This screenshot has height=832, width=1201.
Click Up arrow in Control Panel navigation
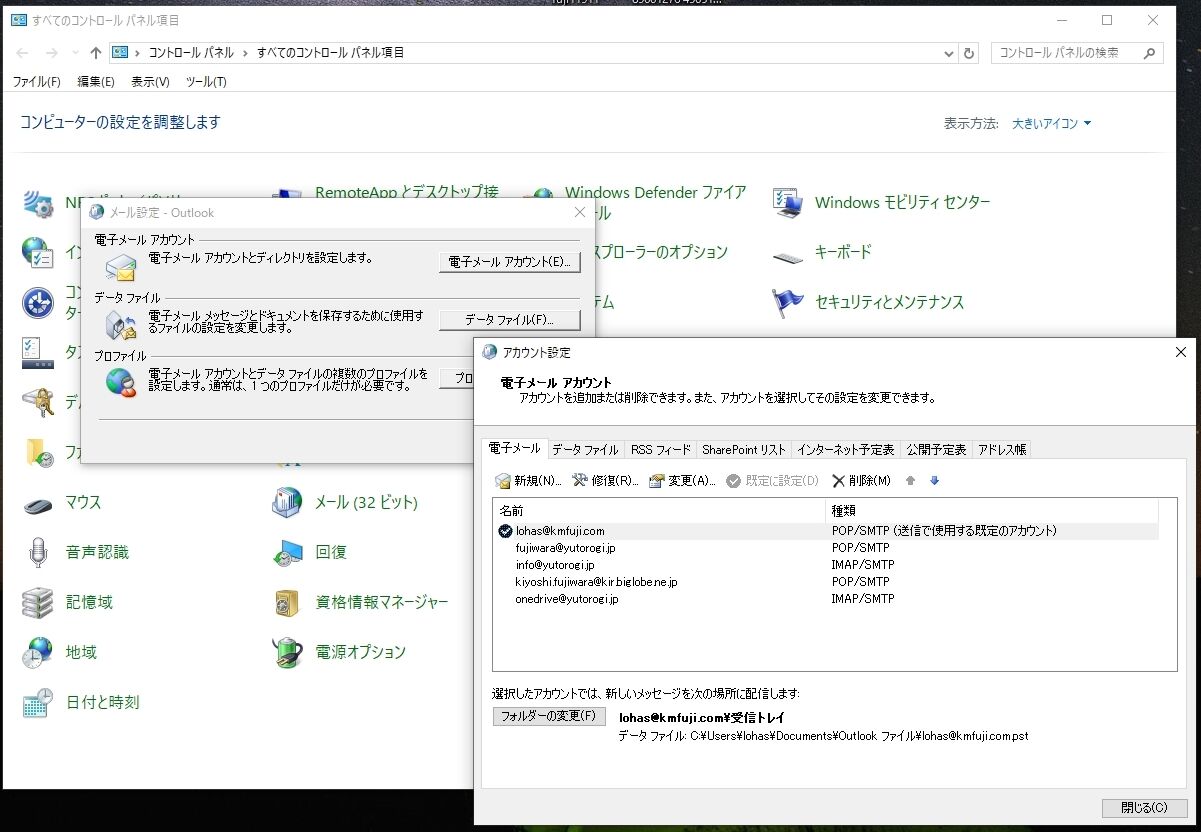(x=96, y=53)
